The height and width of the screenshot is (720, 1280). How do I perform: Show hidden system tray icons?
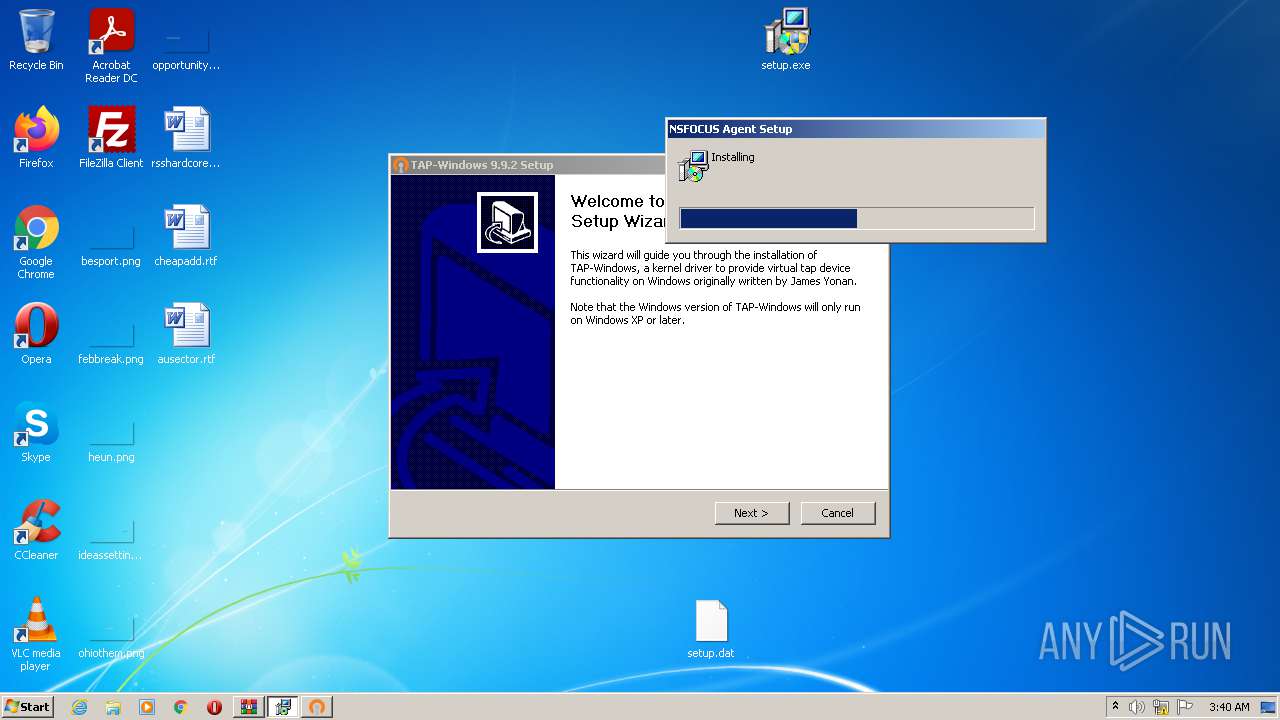pyautogui.click(x=1116, y=707)
